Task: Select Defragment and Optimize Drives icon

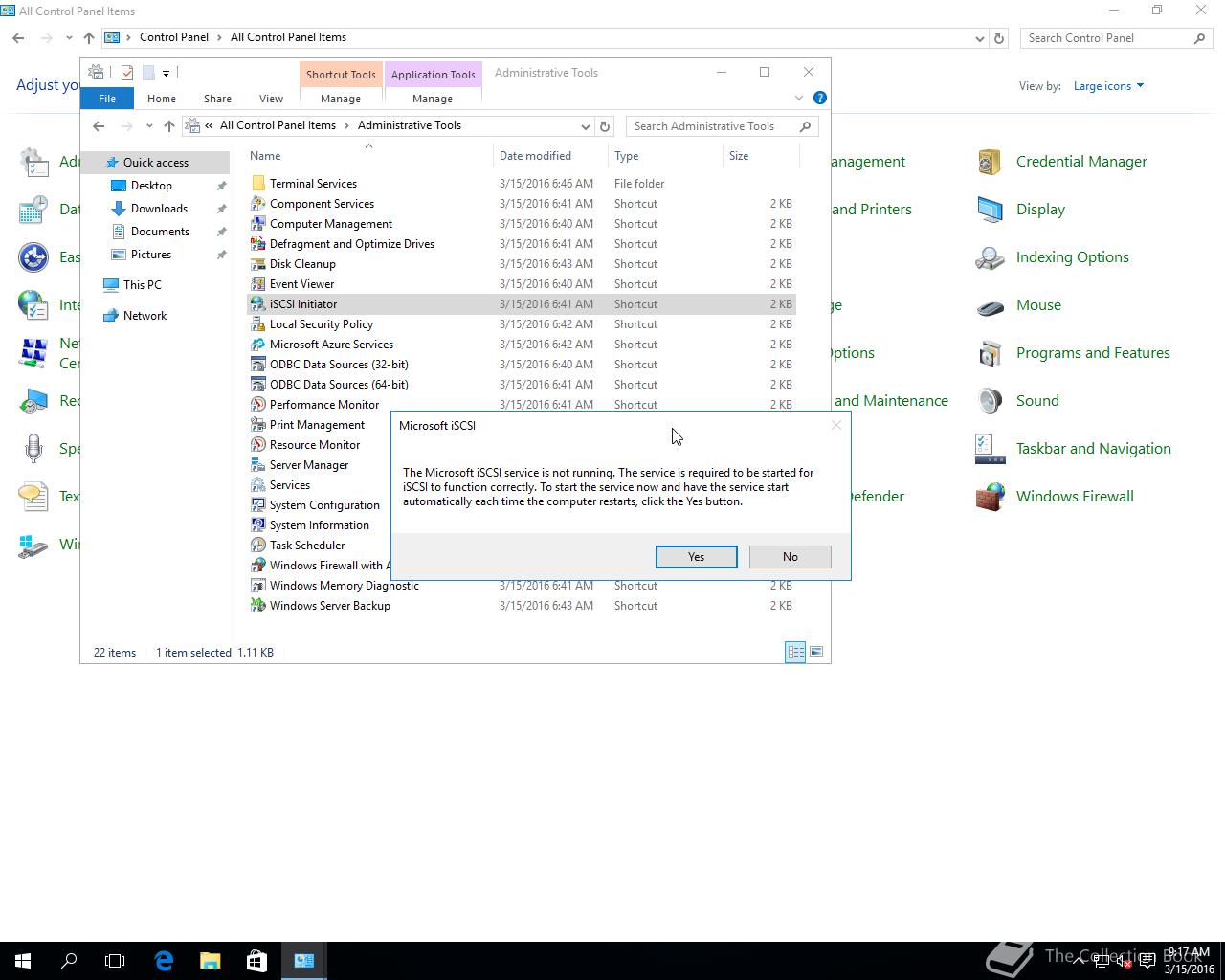Action: coord(257,244)
